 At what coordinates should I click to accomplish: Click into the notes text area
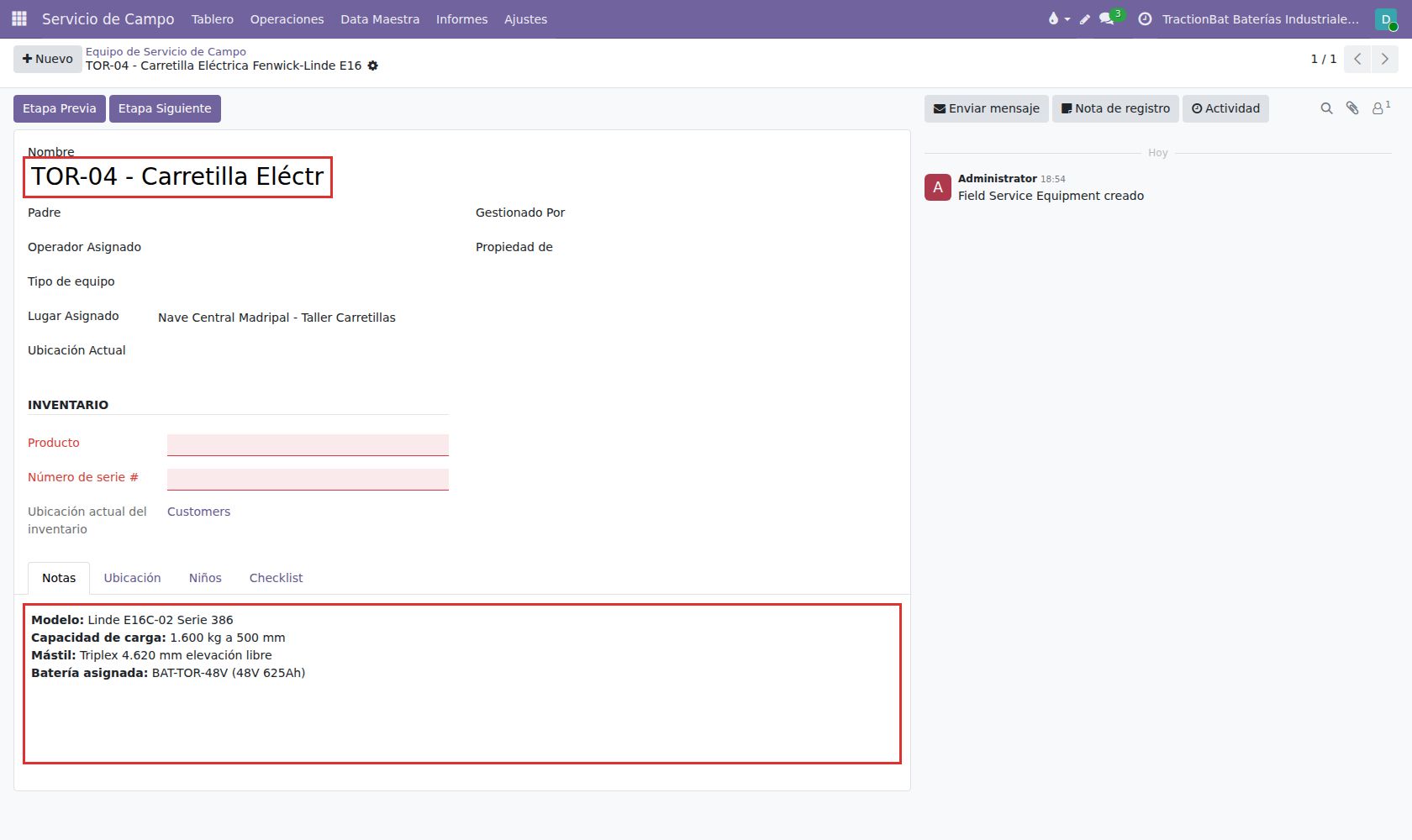tap(462, 684)
